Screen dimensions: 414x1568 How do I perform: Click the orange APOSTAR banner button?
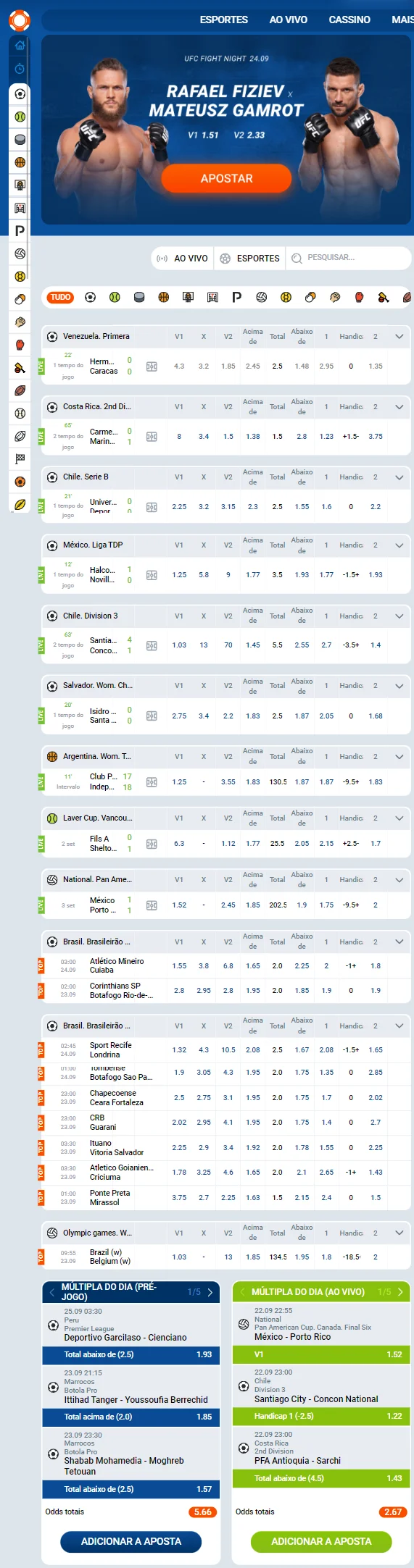[x=226, y=178]
